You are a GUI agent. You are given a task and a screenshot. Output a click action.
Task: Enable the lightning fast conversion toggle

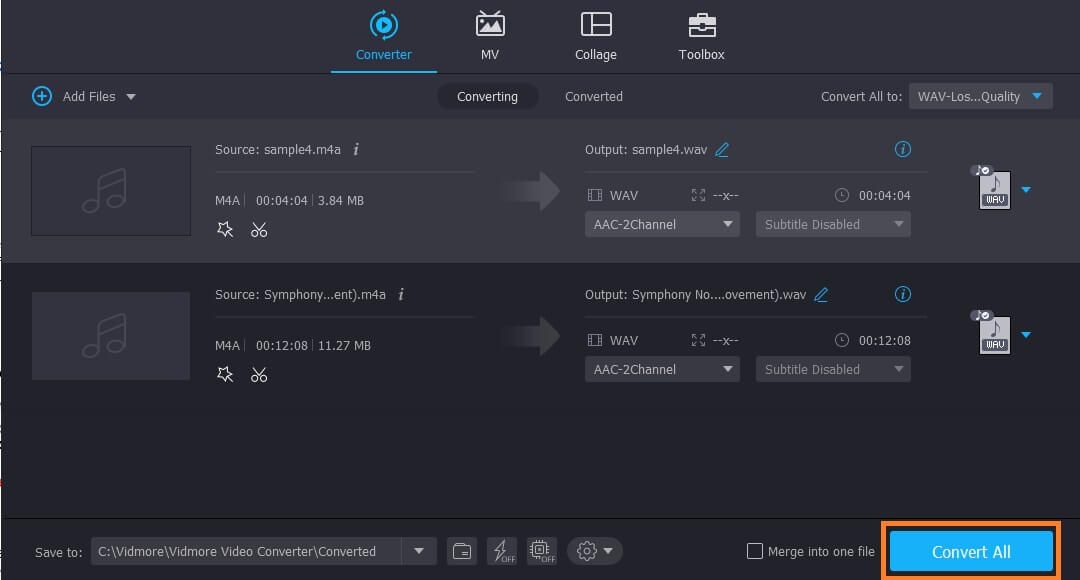(x=502, y=551)
